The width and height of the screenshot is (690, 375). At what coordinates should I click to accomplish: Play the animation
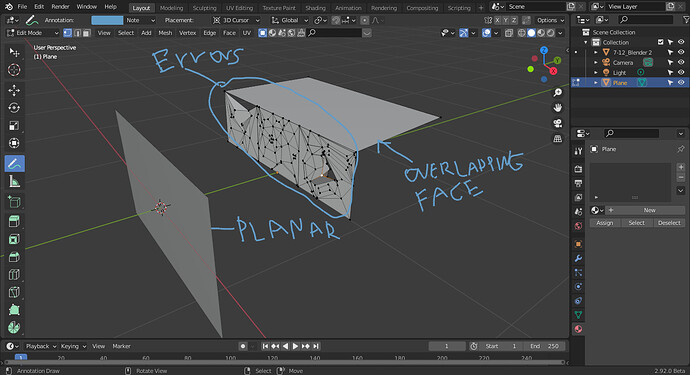(295, 346)
